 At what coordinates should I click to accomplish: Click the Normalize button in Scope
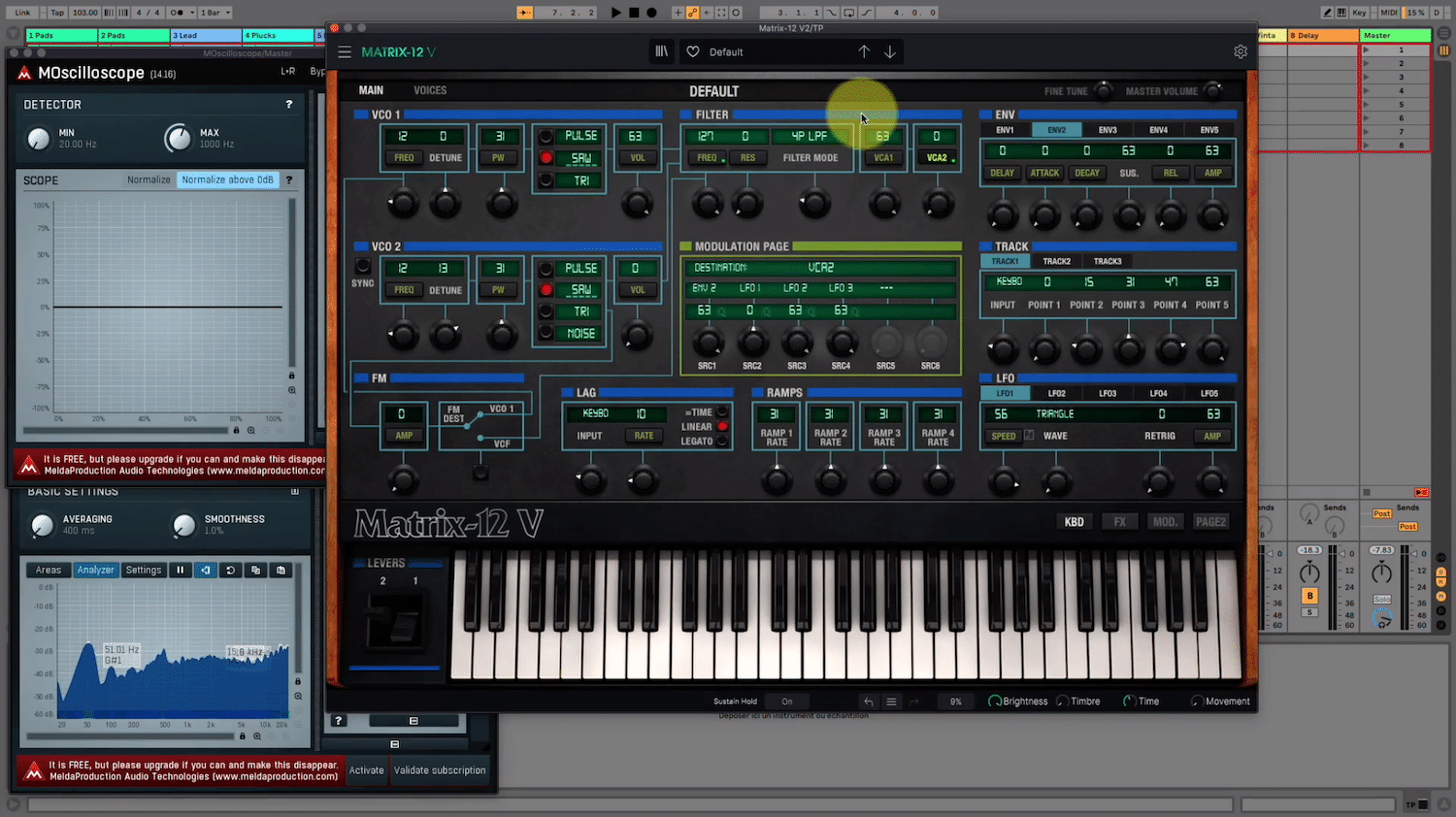[x=149, y=180]
